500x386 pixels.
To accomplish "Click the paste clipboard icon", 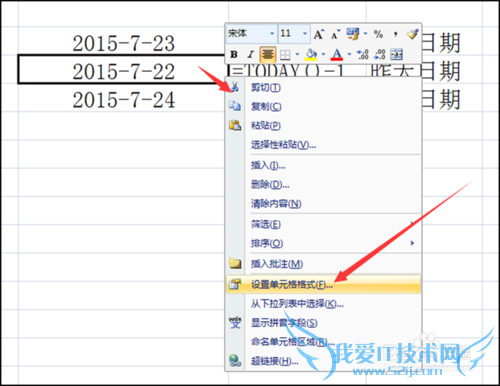I will click(x=235, y=125).
